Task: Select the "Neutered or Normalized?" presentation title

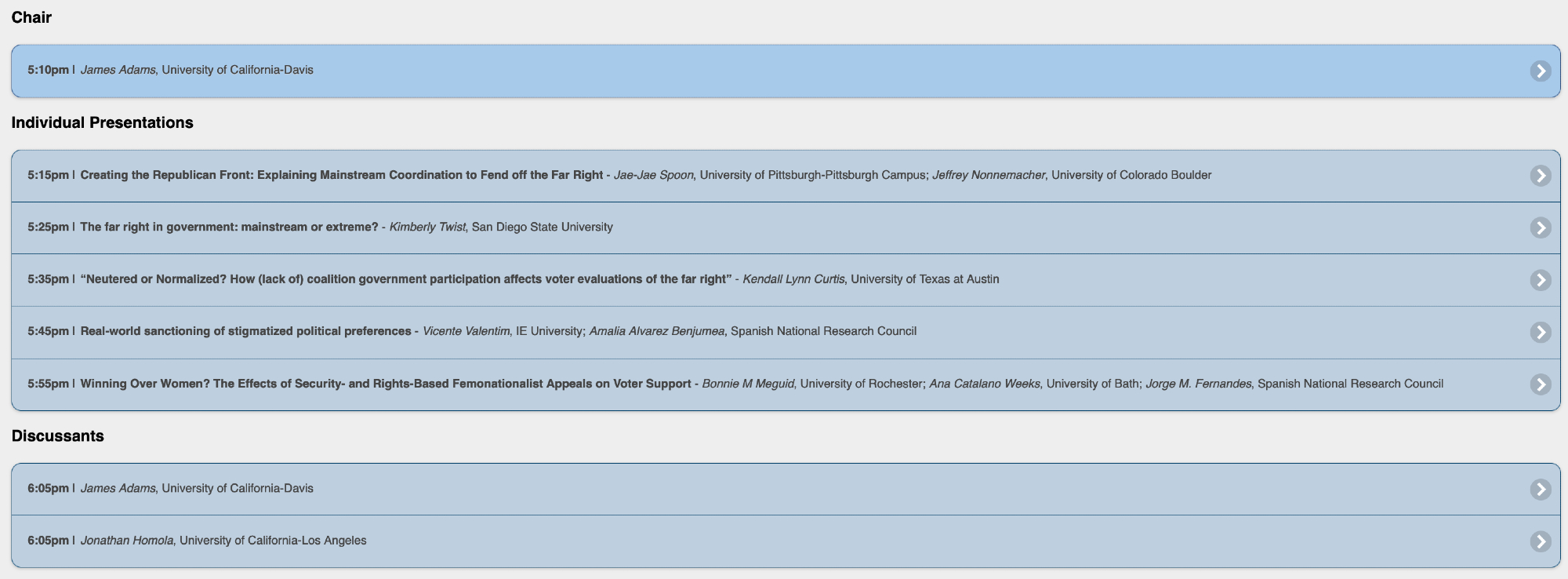Action: click(405, 279)
